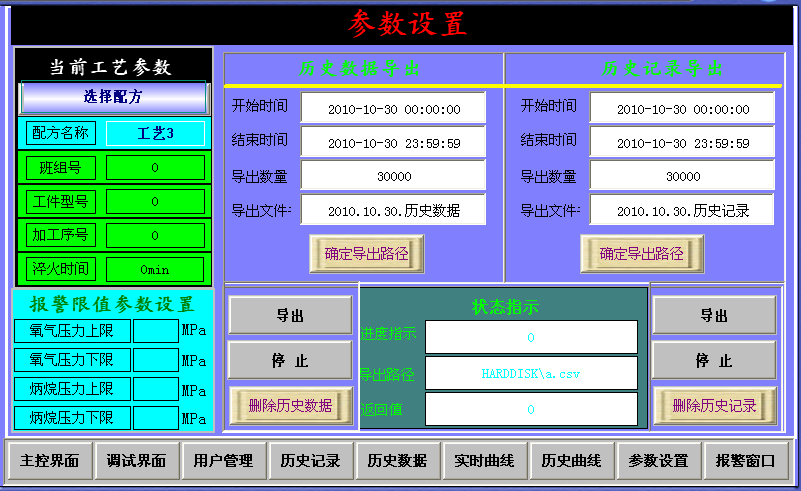
Task: Click the 班组号 value field
Action: click(x=155, y=168)
